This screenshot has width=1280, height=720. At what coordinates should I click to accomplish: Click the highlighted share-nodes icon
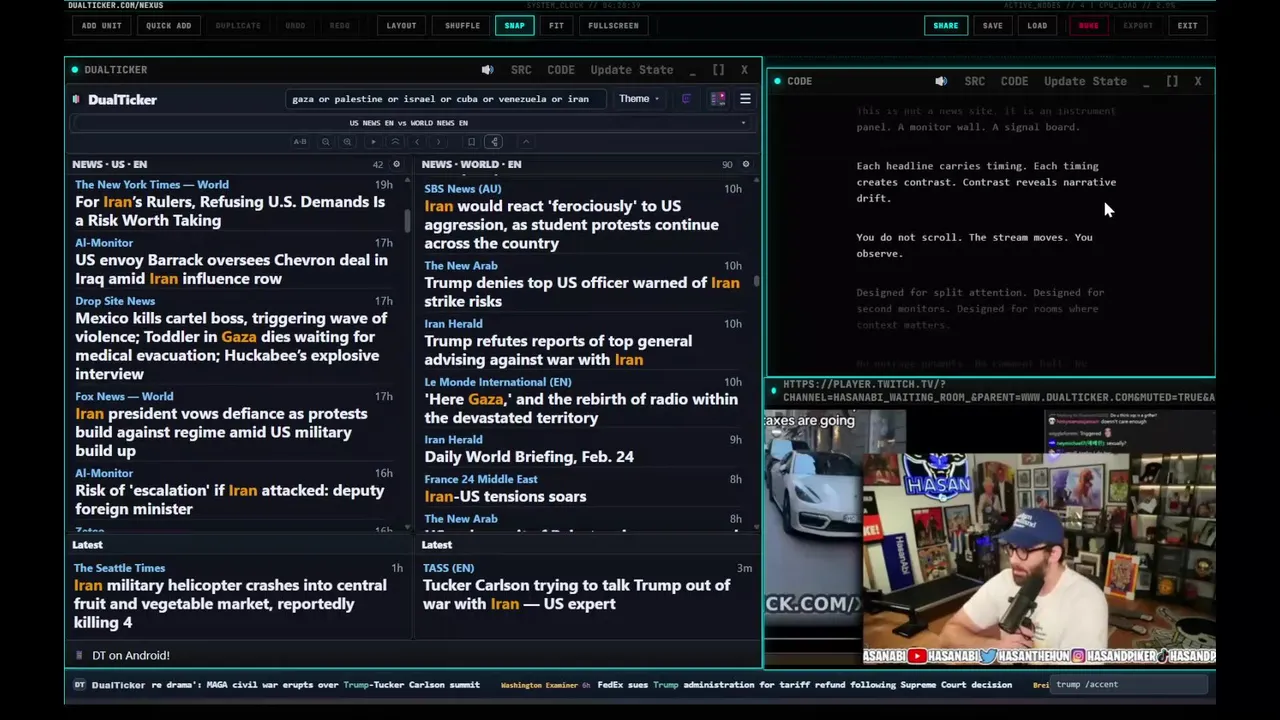click(x=494, y=142)
